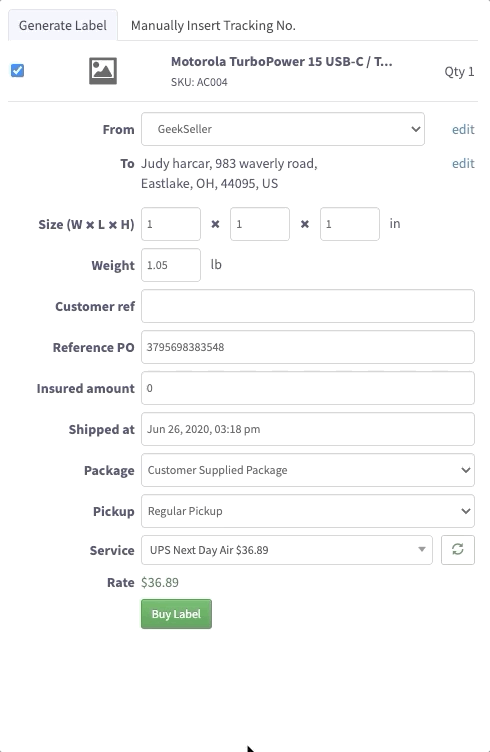Screen dimensions: 490x752
Task: Edit the From address
Action: point(463,129)
